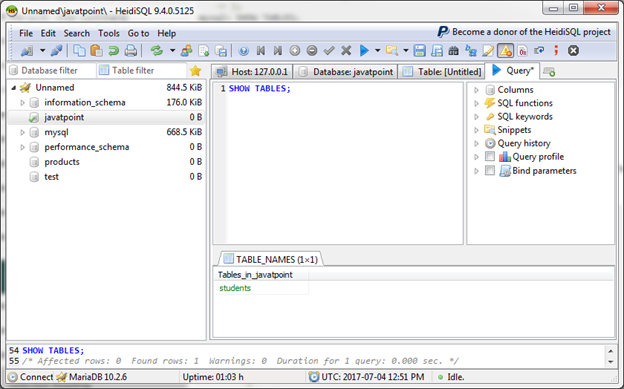
Task: Expand the mysql database node
Action: [22, 132]
